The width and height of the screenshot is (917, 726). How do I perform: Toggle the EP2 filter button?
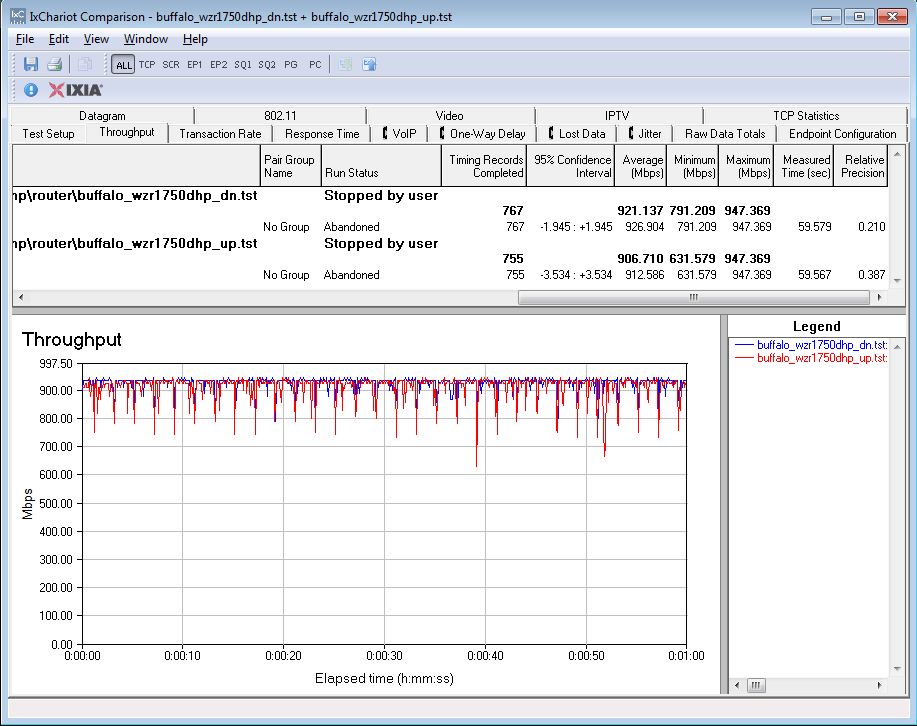(x=218, y=64)
